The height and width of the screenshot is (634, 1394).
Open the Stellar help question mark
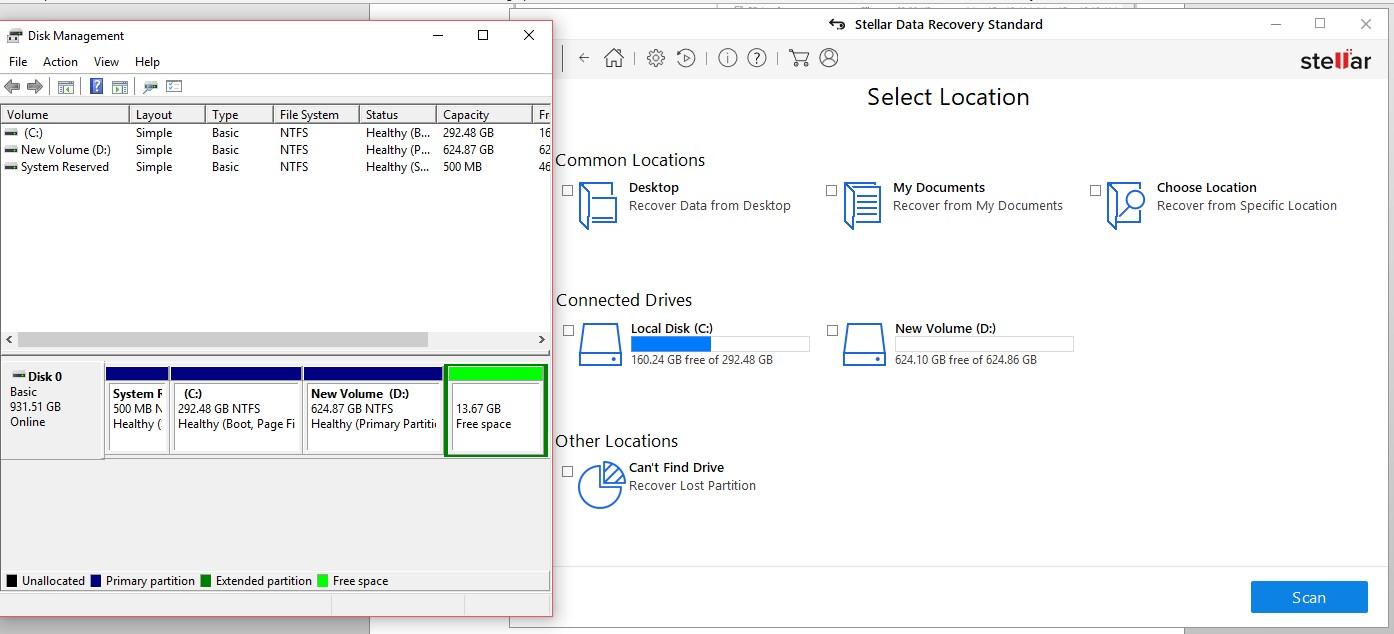click(x=757, y=58)
